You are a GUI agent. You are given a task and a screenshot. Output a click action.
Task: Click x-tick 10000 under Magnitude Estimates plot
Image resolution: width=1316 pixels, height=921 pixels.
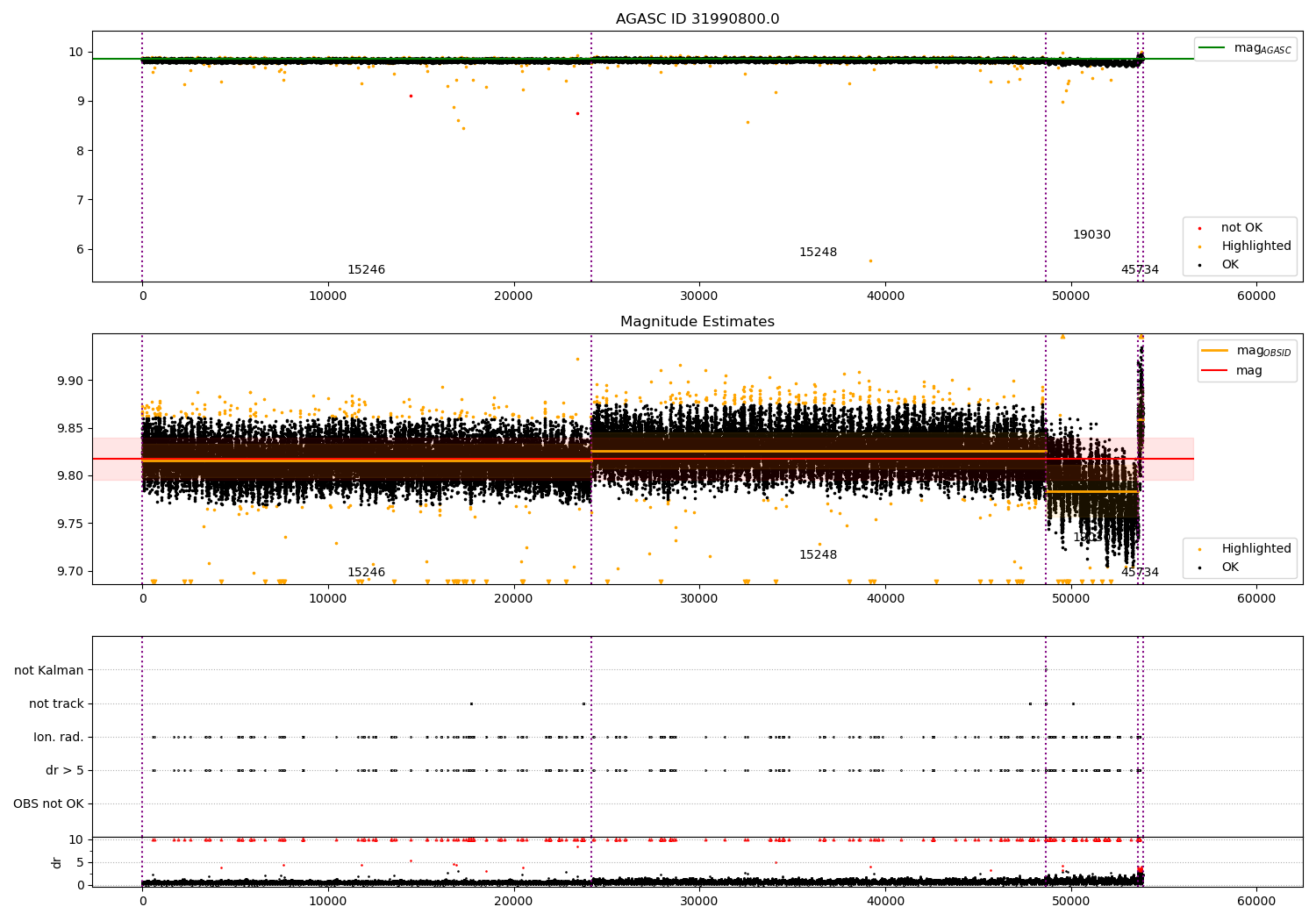pyautogui.click(x=328, y=599)
